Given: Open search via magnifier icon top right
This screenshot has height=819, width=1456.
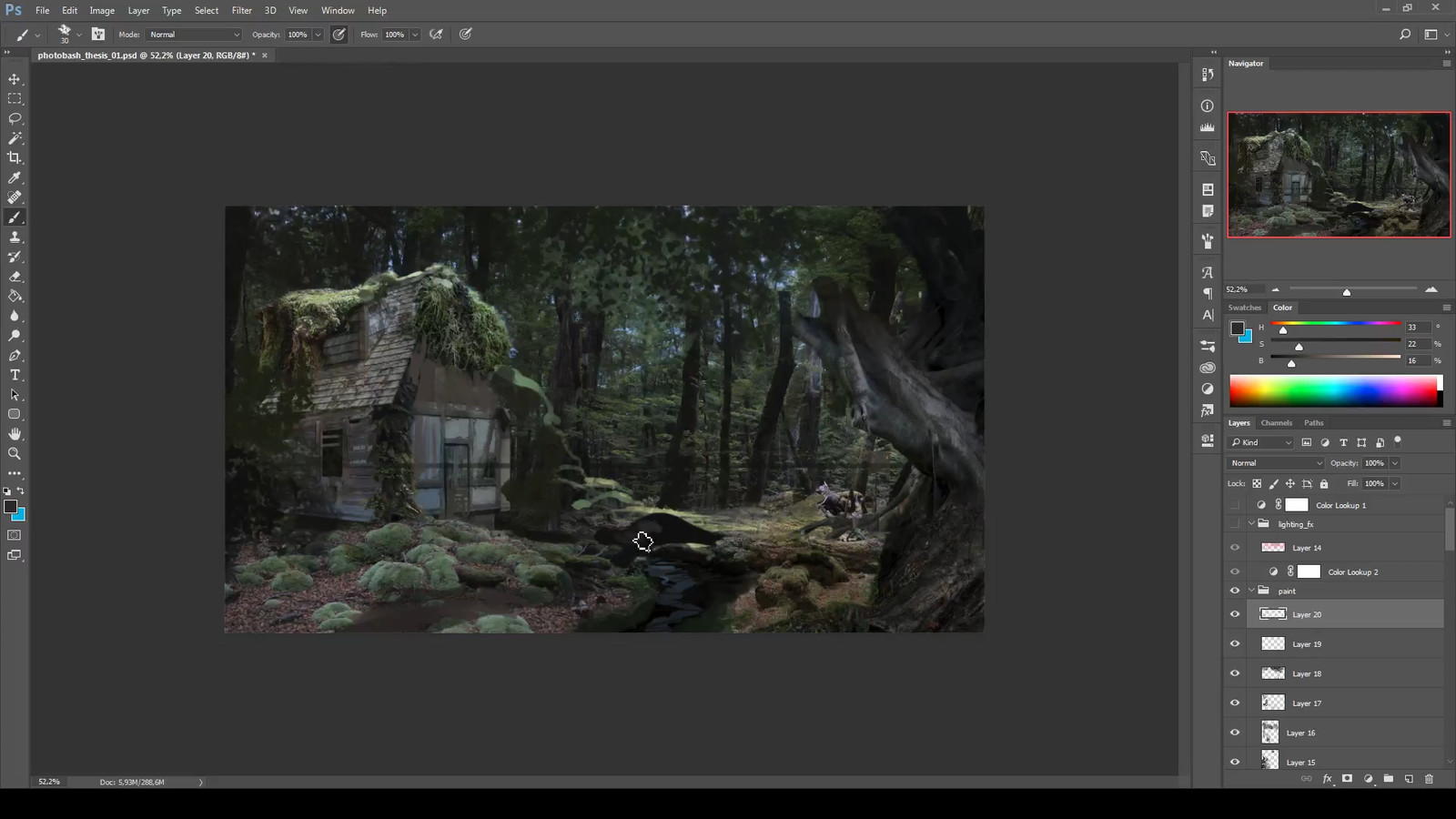Looking at the screenshot, I should click(1405, 35).
